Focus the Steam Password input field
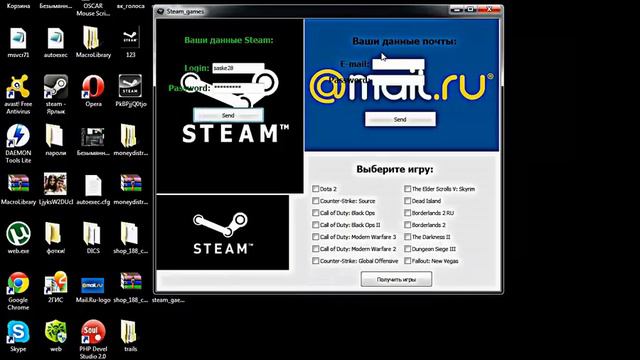The width and height of the screenshot is (640, 360). point(238,88)
